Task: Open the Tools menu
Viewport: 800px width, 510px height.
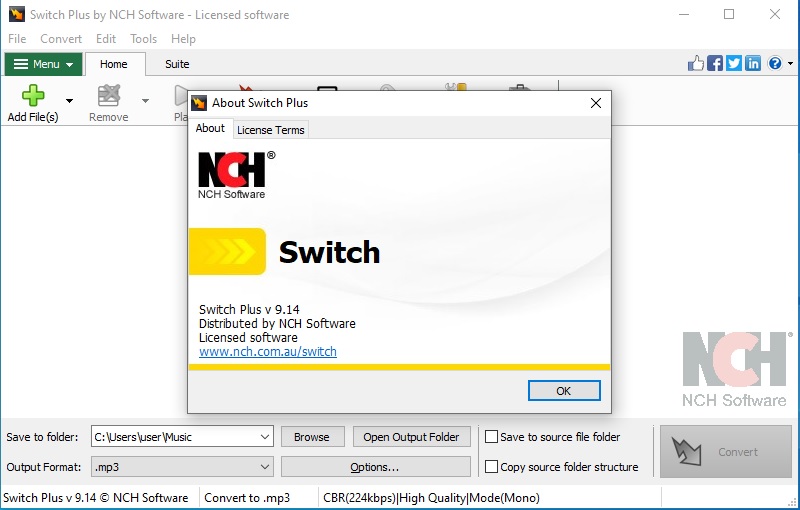Action: tap(143, 39)
